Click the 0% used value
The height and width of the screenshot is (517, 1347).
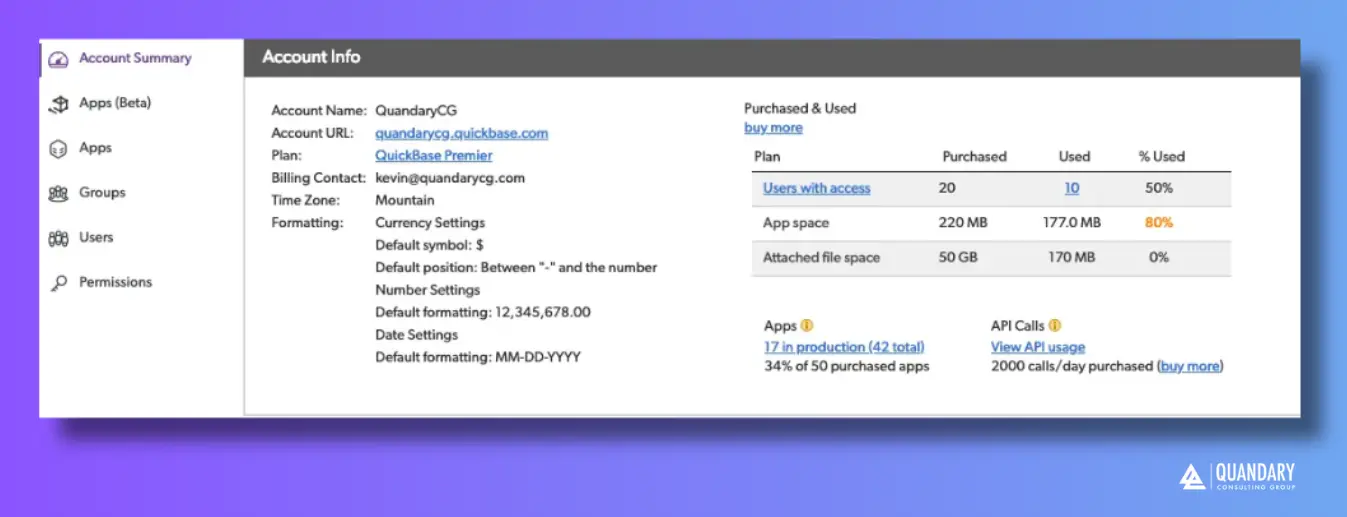1159,257
